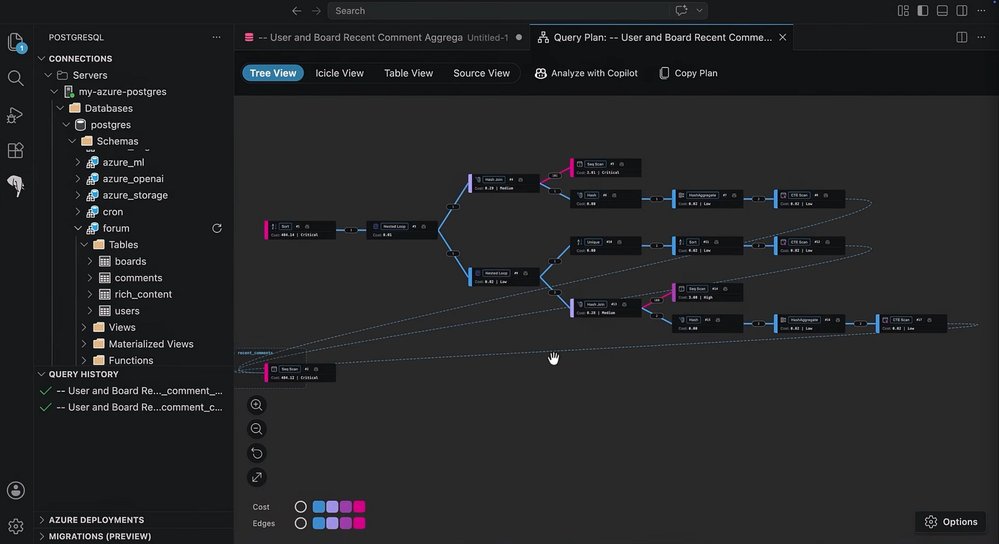Viewport: 999px width, 544px height.
Task: Zoom in on the query plan
Action: pos(257,405)
